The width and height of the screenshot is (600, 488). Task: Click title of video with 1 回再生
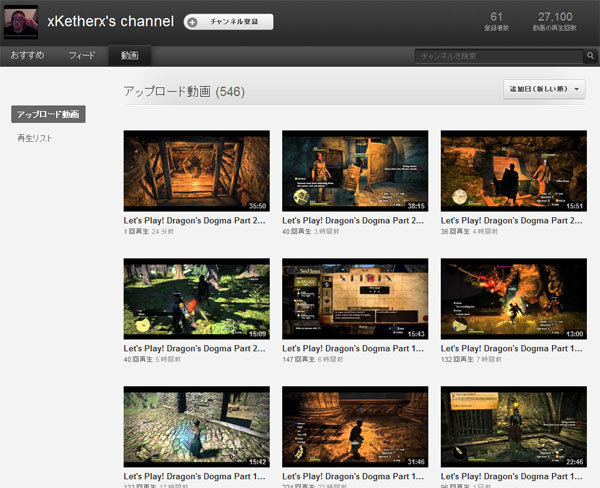click(194, 221)
